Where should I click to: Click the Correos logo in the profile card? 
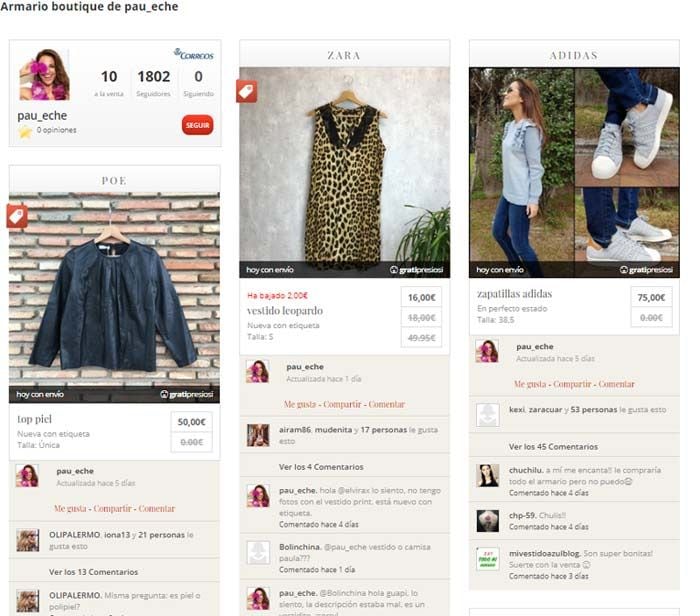tap(194, 54)
